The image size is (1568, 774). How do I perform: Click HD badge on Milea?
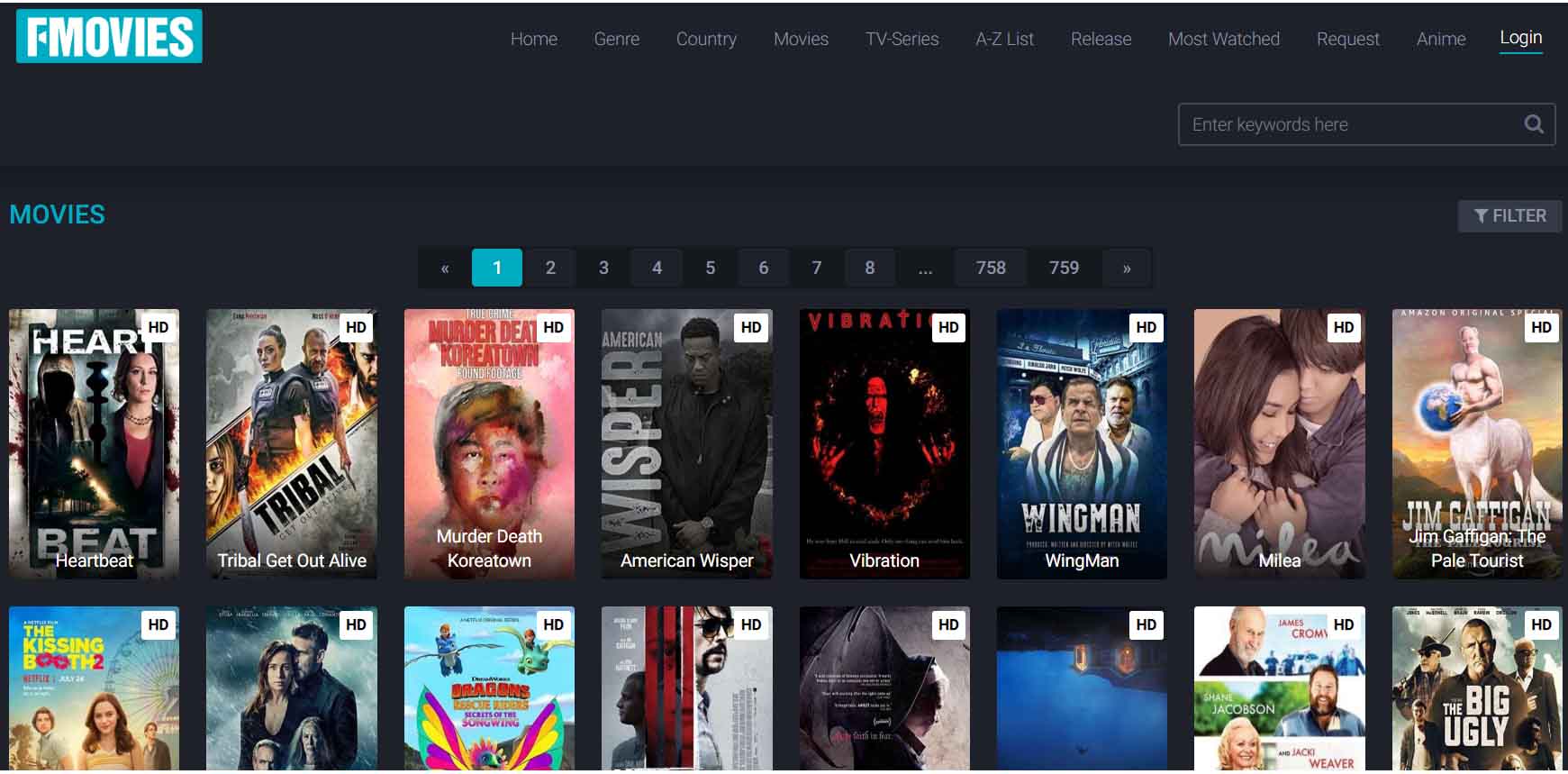(1343, 327)
